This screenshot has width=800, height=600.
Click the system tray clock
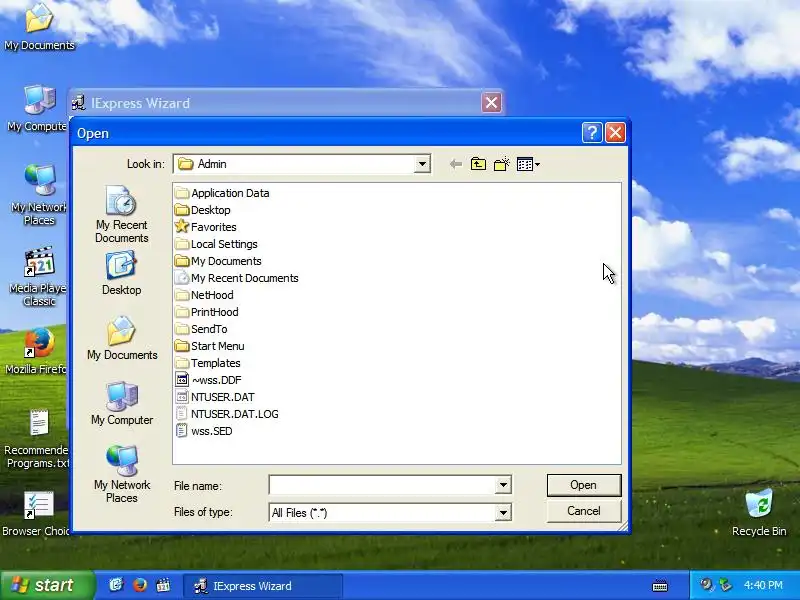[763, 585]
